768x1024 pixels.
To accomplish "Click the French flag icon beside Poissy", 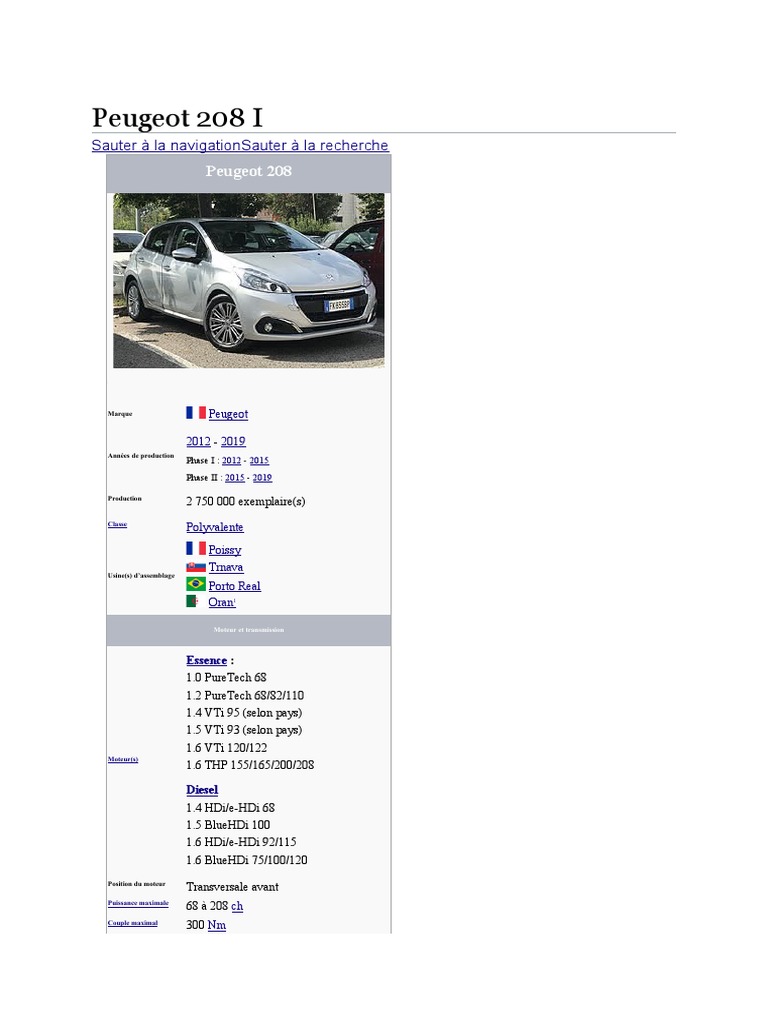I will point(196,549).
